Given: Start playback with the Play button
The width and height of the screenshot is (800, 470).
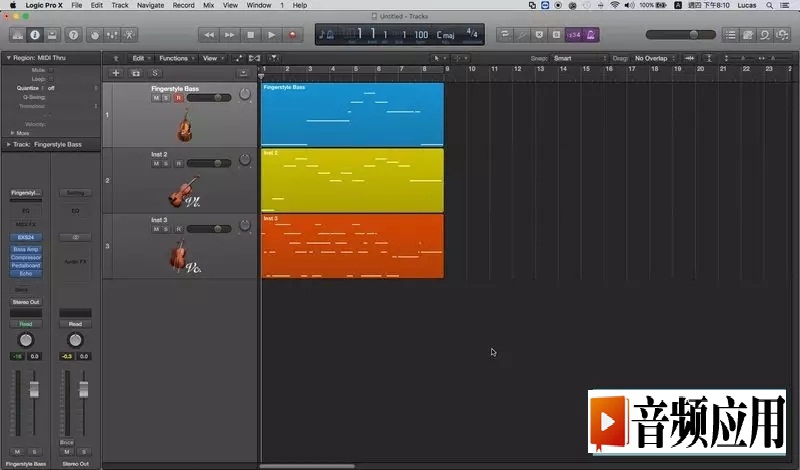Looking at the screenshot, I should coord(271,35).
